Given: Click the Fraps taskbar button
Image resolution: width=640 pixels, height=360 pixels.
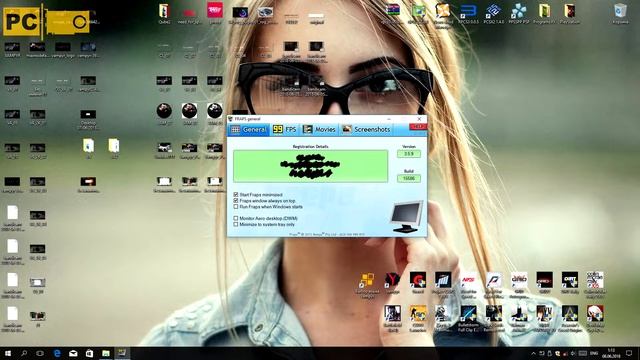Looking at the screenshot, I should click(122, 353).
